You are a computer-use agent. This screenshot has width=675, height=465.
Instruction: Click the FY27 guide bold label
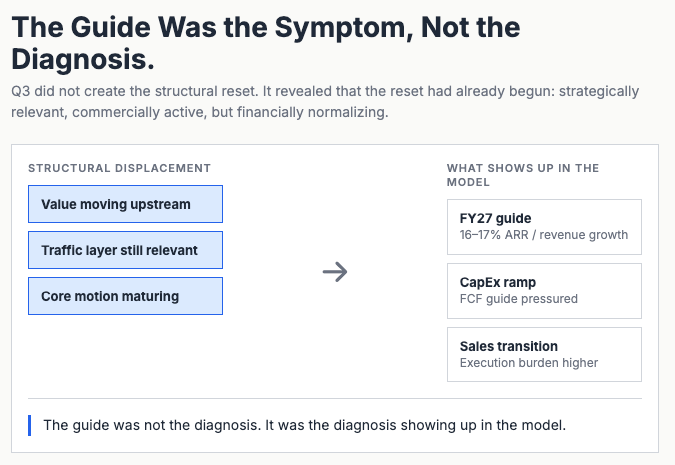[x=495, y=218]
